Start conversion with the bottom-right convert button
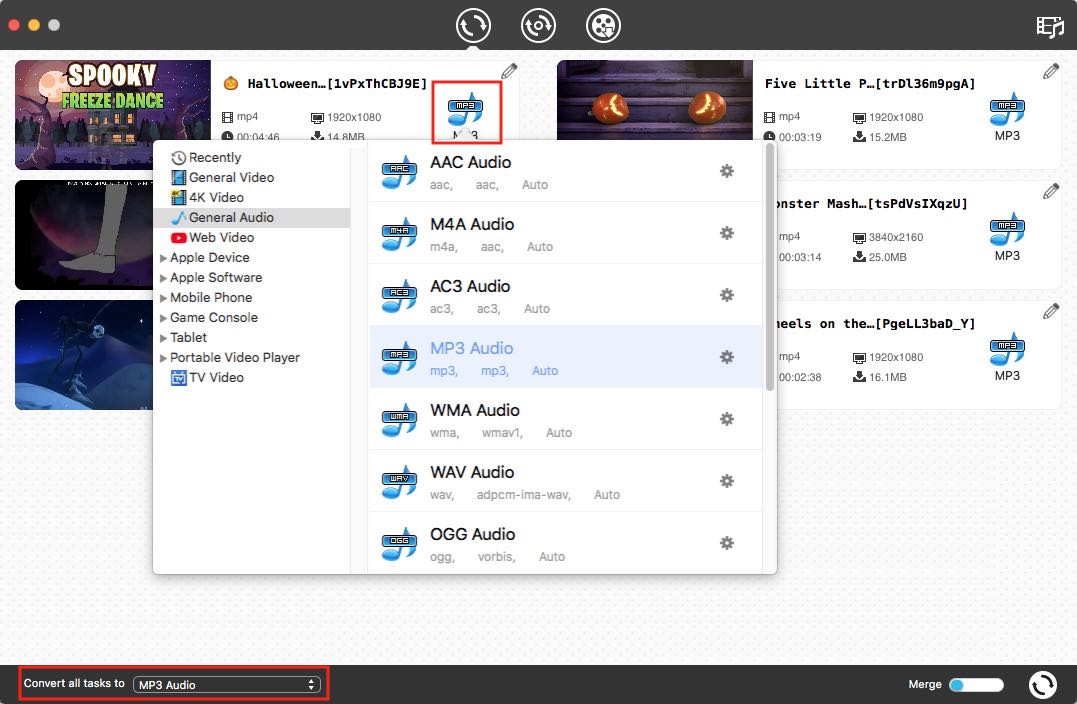Image resolution: width=1077 pixels, height=704 pixels. [1042, 684]
